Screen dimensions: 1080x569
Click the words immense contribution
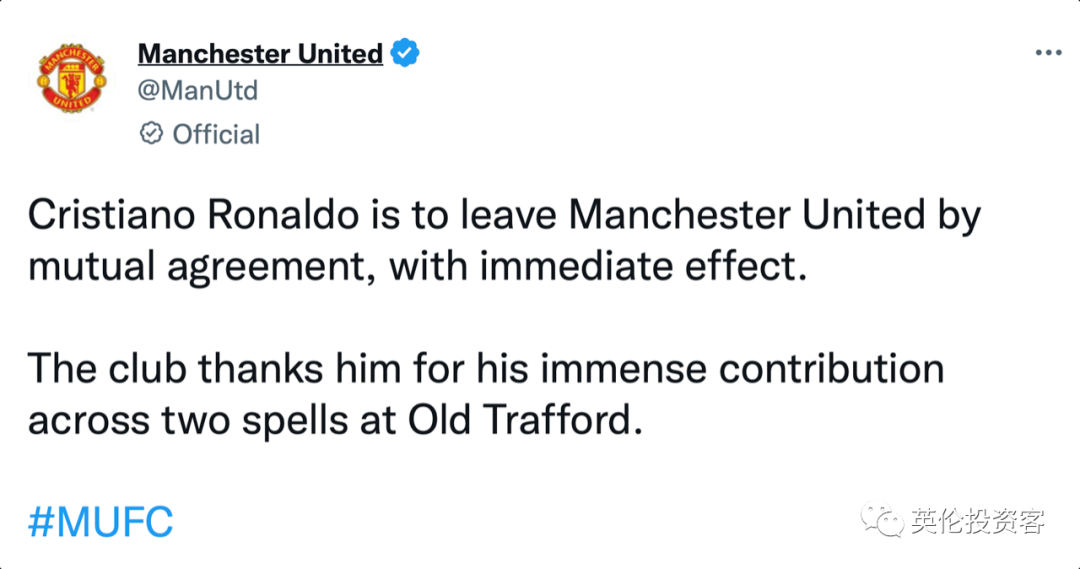click(x=742, y=369)
